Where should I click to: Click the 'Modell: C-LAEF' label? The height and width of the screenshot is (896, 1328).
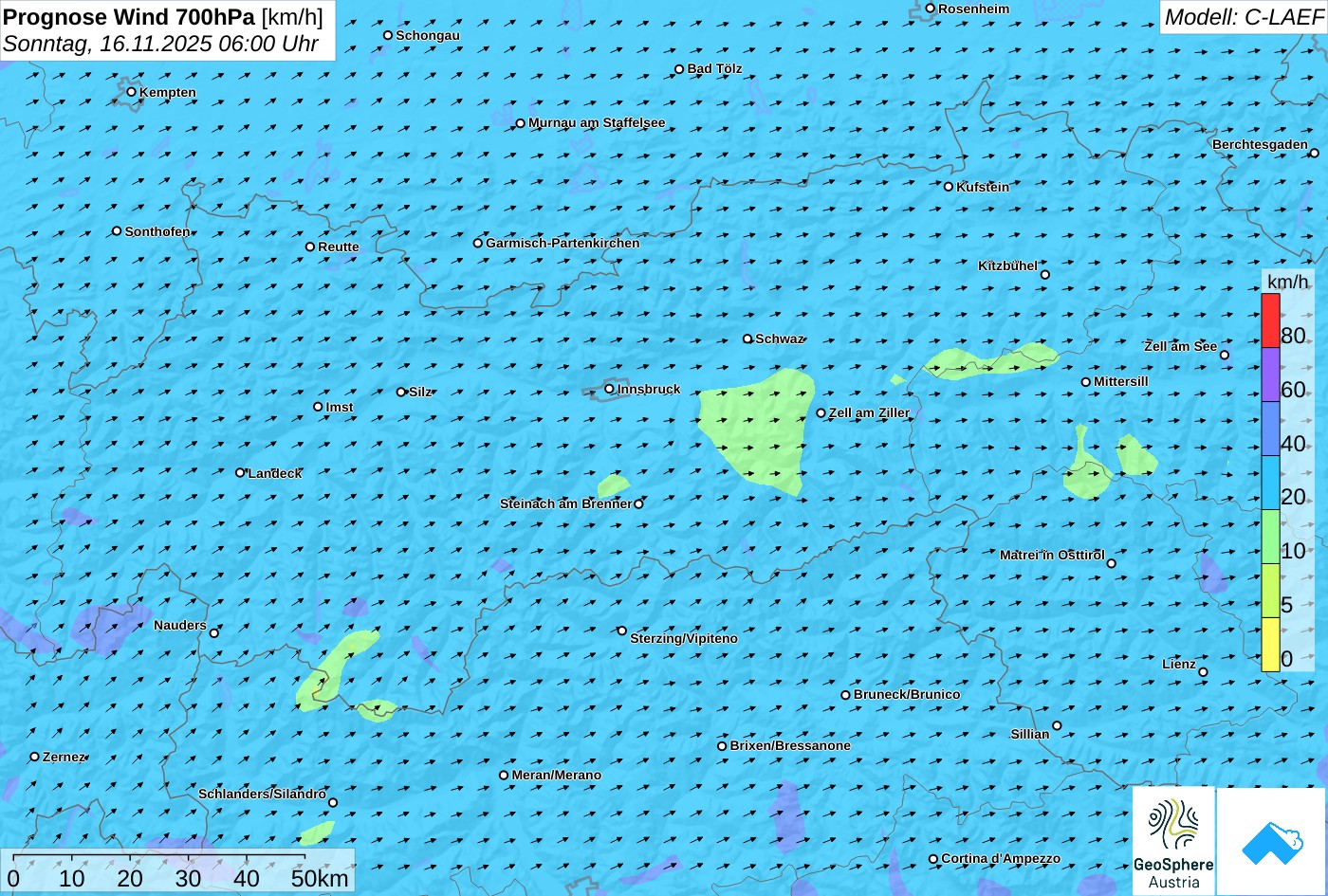click(1243, 17)
